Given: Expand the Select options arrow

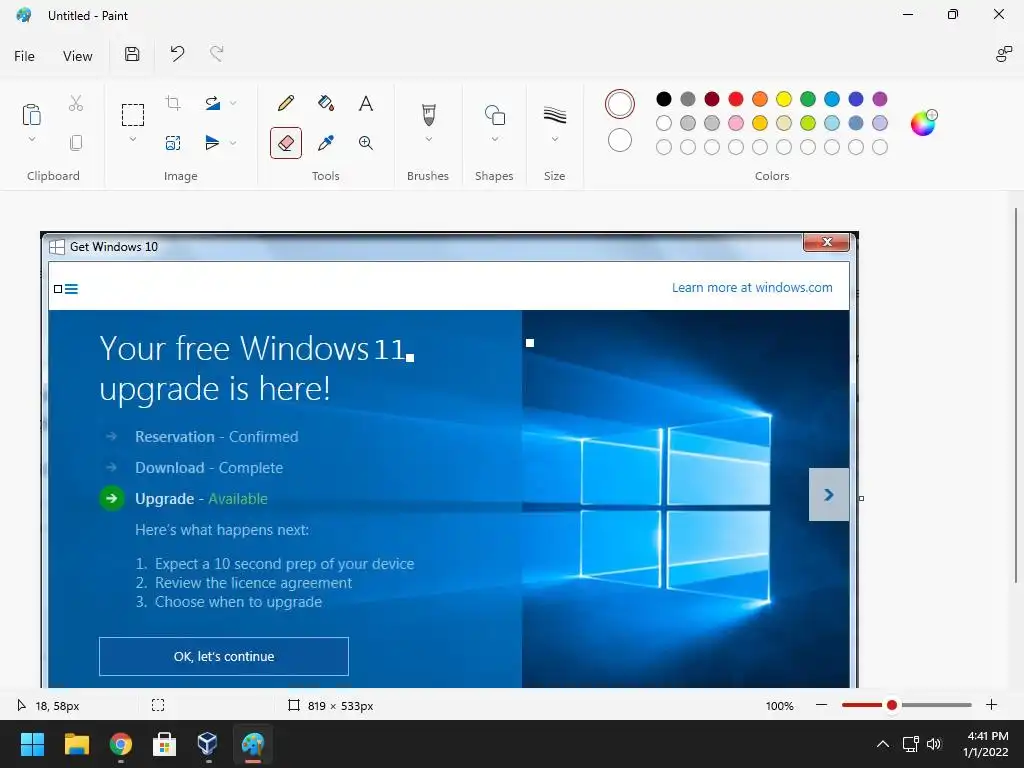Looking at the screenshot, I should [x=133, y=139].
